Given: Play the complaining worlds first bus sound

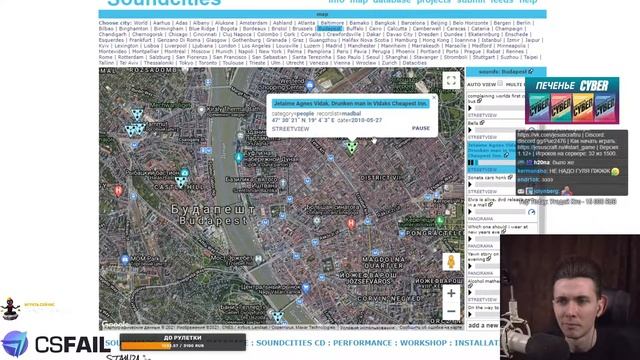Looking at the screenshot, I should [470, 108].
